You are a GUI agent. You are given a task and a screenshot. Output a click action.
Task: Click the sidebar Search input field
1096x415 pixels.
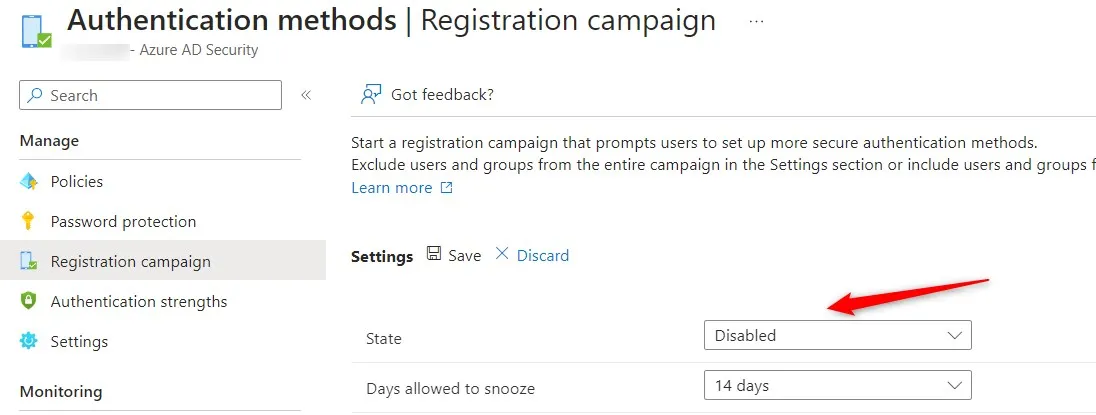(150, 95)
